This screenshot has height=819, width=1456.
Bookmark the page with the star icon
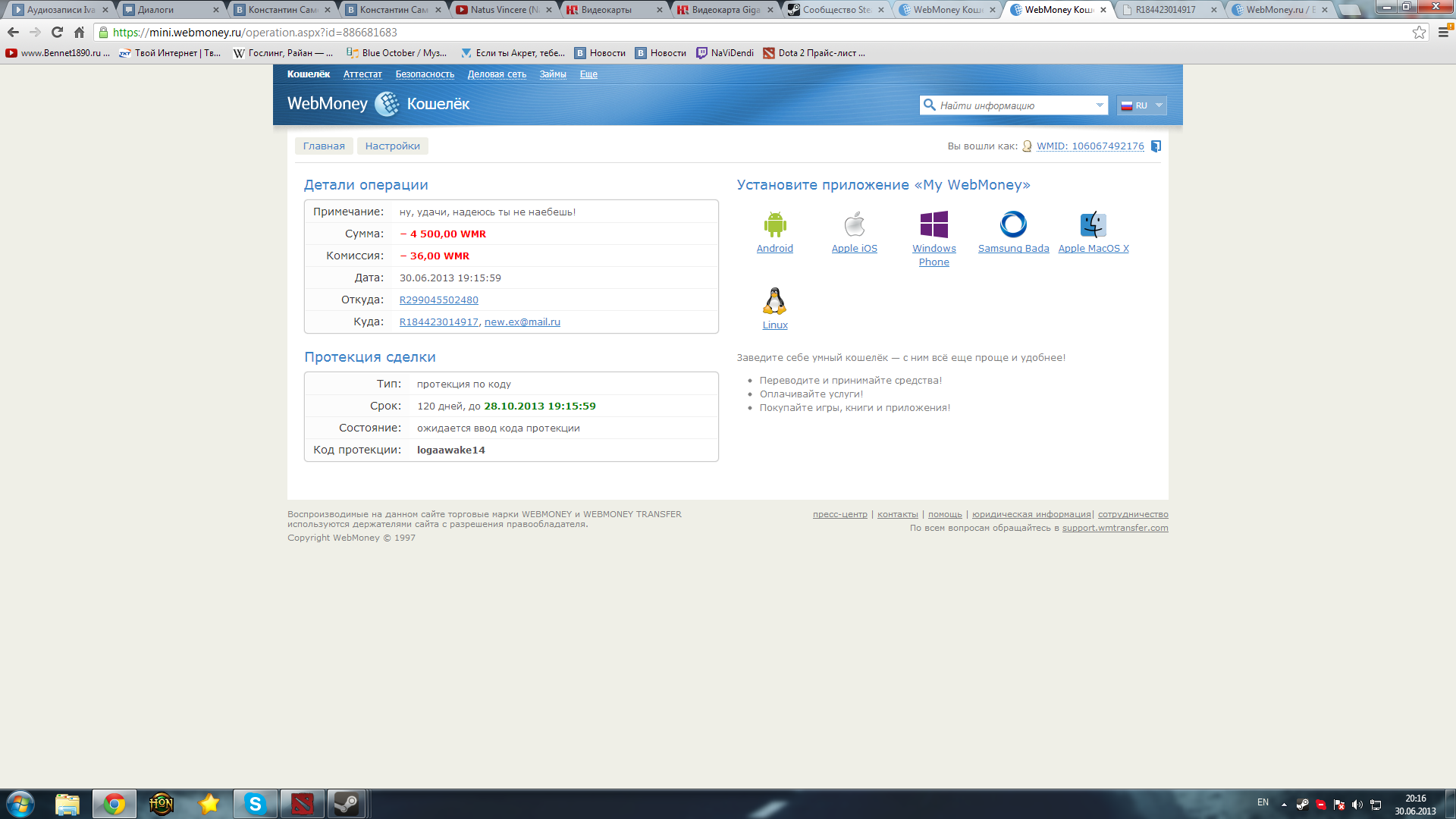click(x=1419, y=32)
